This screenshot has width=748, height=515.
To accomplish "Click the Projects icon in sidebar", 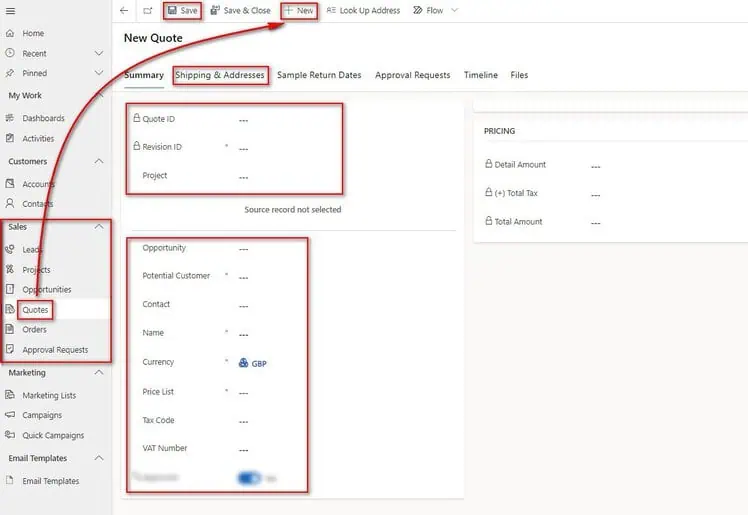I will click(x=10, y=269).
